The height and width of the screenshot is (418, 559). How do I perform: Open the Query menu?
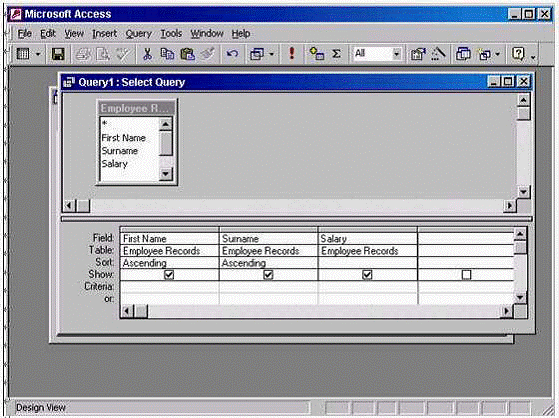(x=138, y=34)
